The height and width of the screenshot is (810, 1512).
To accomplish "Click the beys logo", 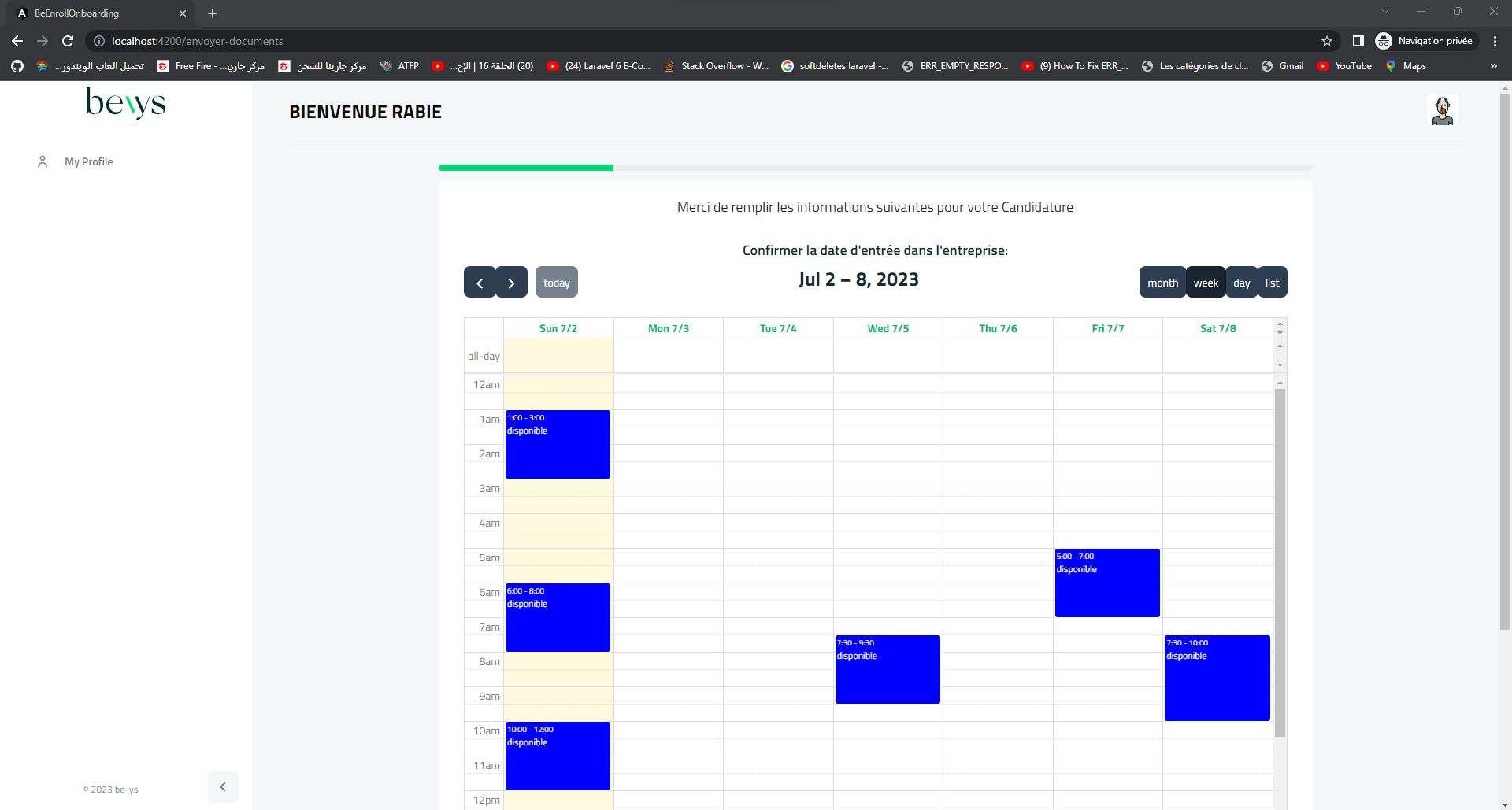I will pos(124,103).
